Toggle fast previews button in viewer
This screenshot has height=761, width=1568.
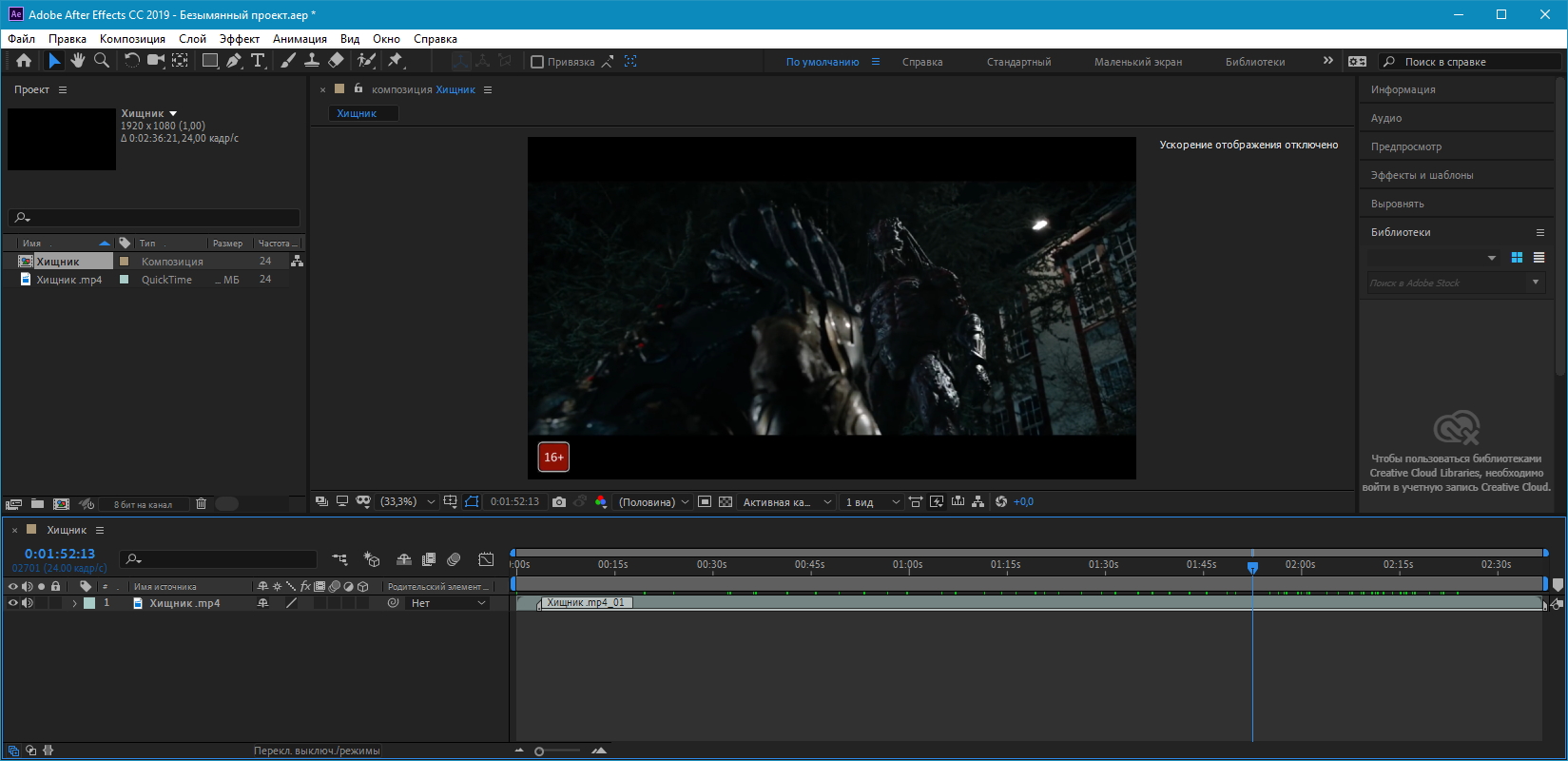[937, 502]
